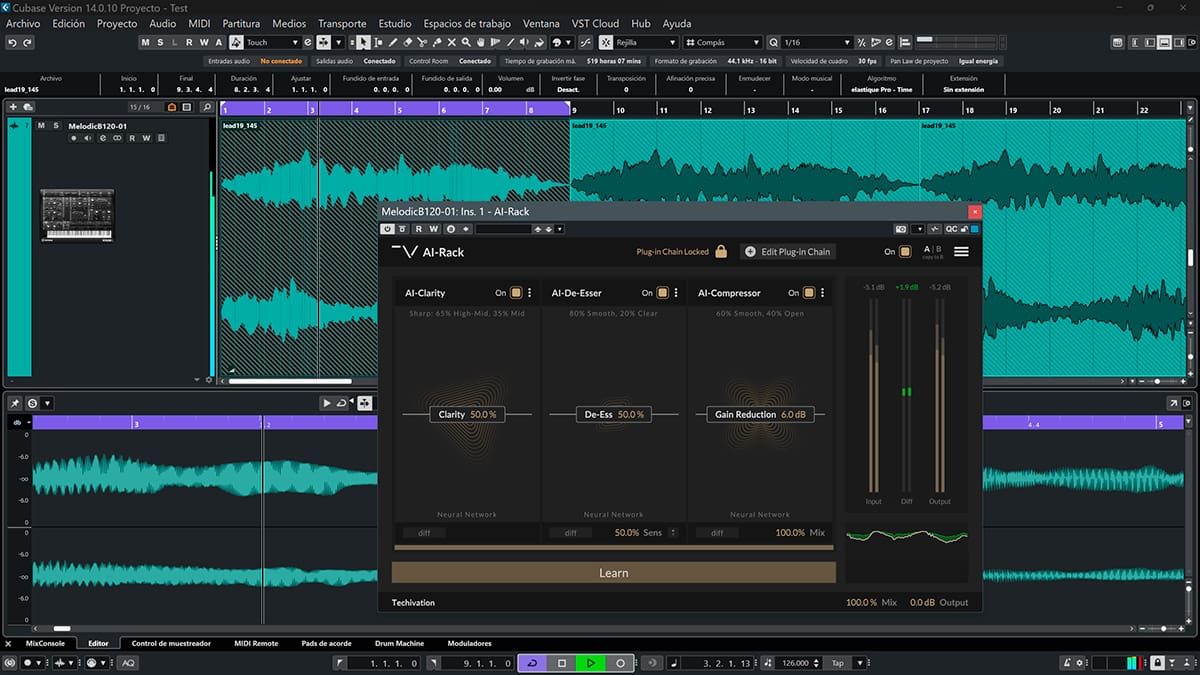The width and height of the screenshot is (1200, 675).
Task: Adjust the Gain Reduction 6.0 dB slider
Action: click(760, 414)
